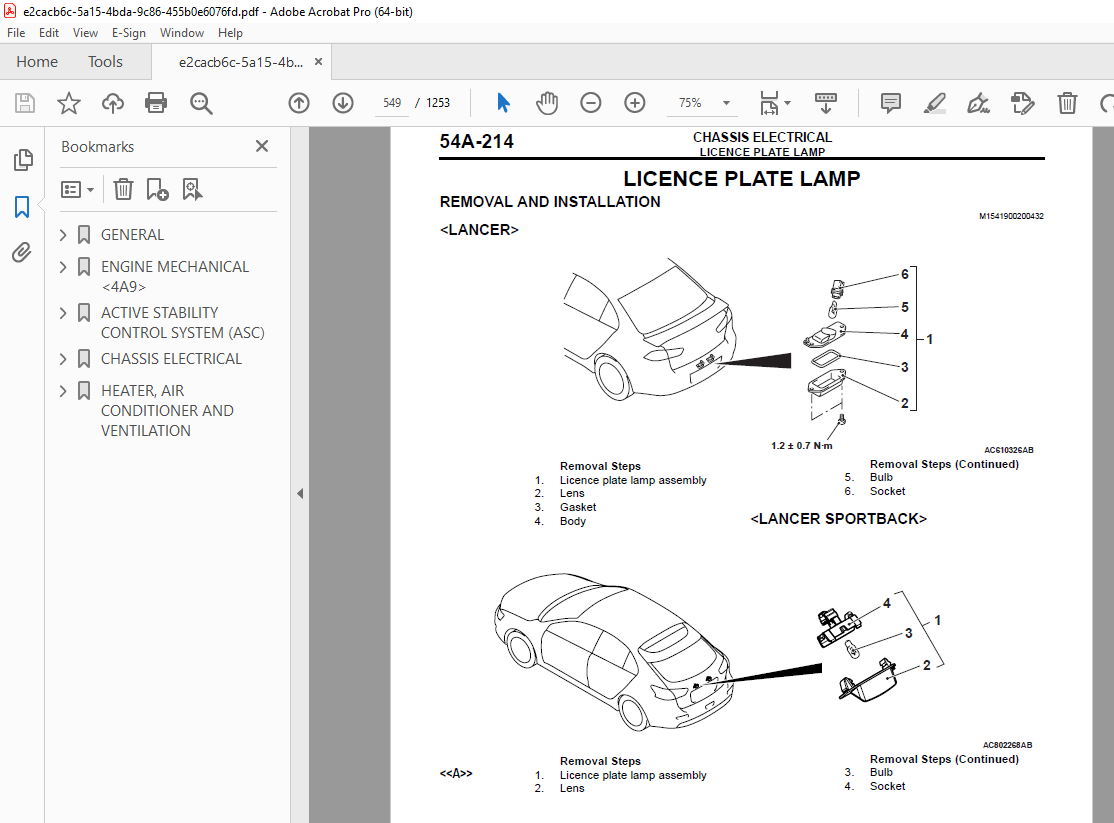Image resolution: width=1114 pixels, height=823 pixels.
Task: Select the Highlight text pen tool
Action: (934, 103)
